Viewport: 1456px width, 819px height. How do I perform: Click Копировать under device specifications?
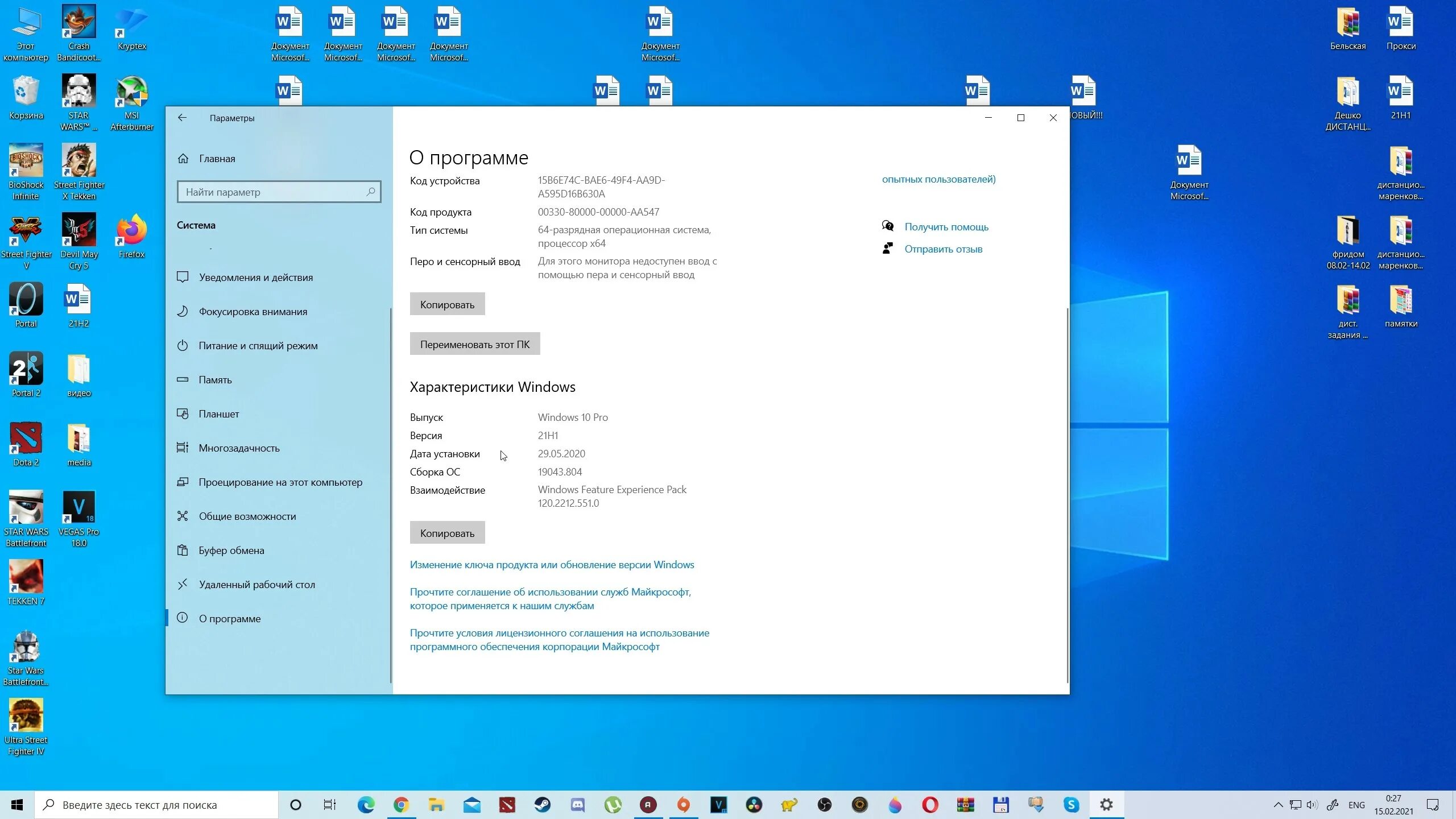447,304
